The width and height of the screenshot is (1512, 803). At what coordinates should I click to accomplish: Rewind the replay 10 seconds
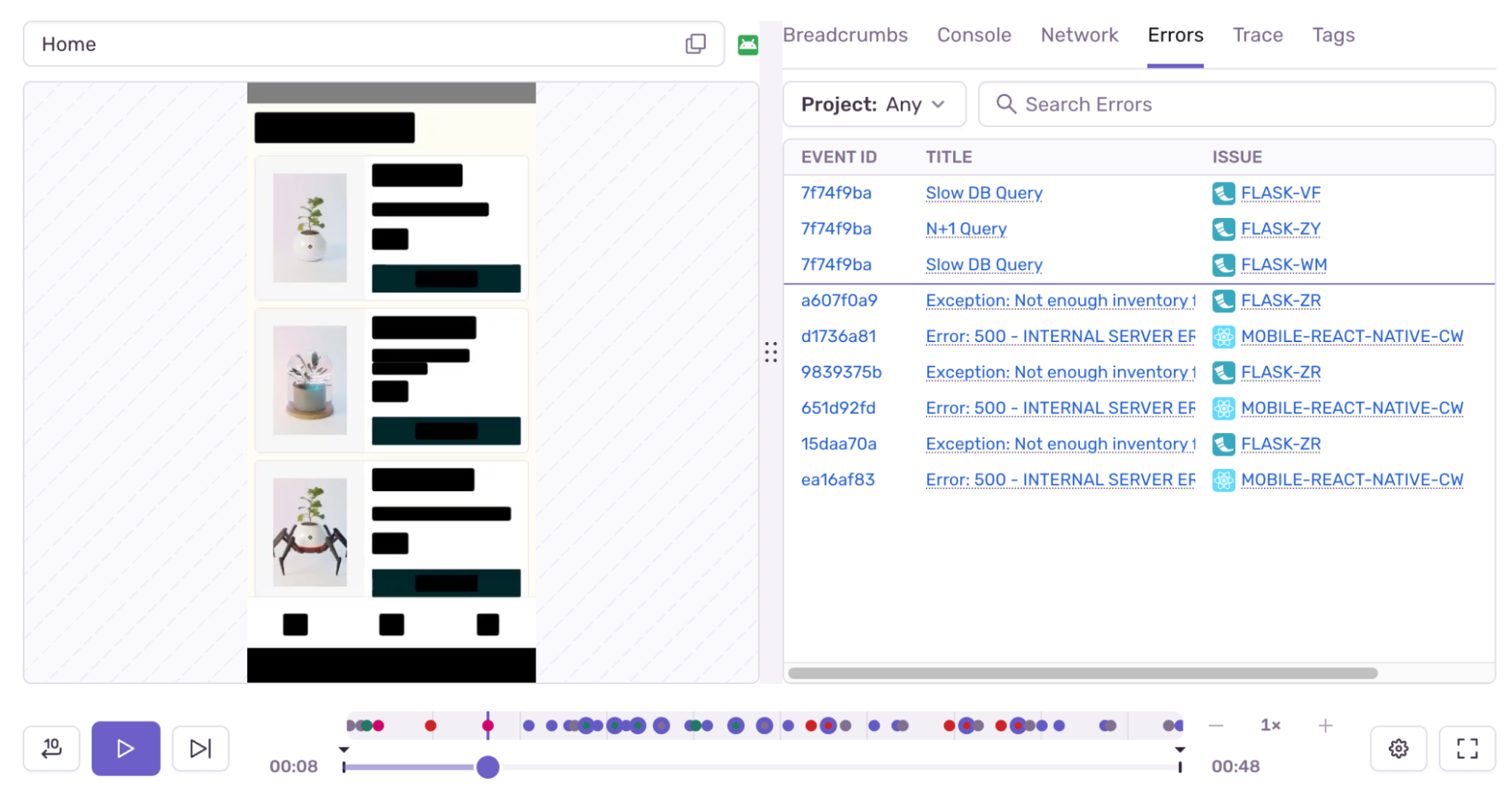point(51,749)
